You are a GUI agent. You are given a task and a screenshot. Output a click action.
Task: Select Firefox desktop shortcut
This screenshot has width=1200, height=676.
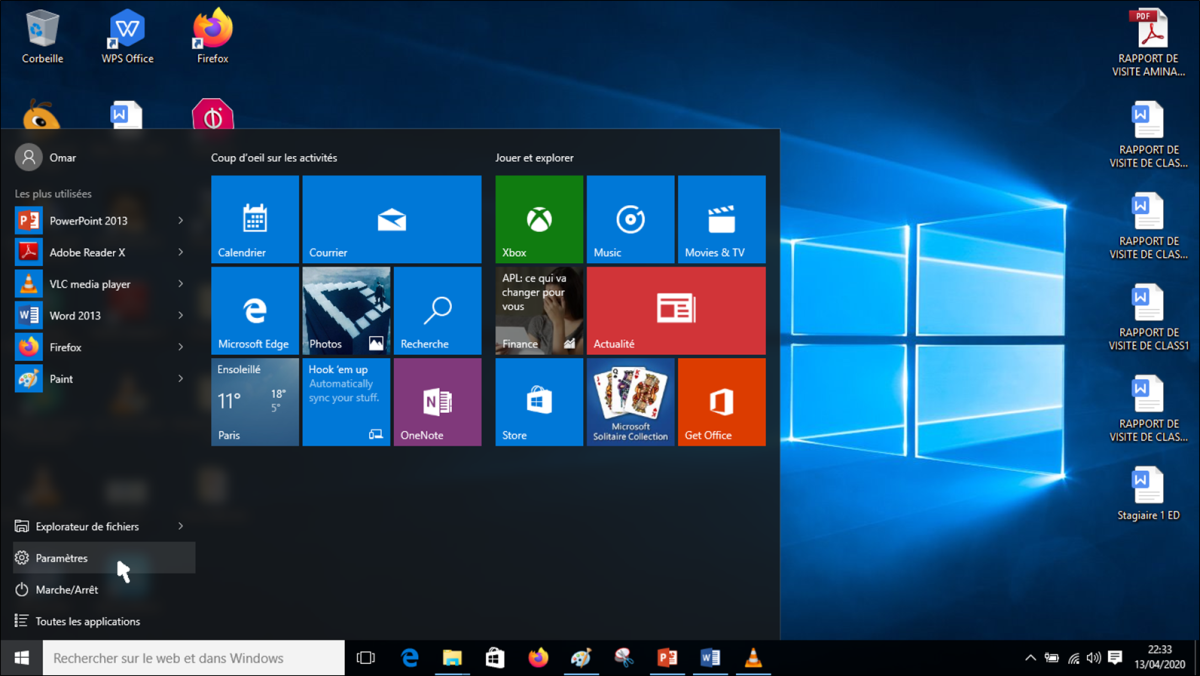pyautogui.click(x=212, y=37)
